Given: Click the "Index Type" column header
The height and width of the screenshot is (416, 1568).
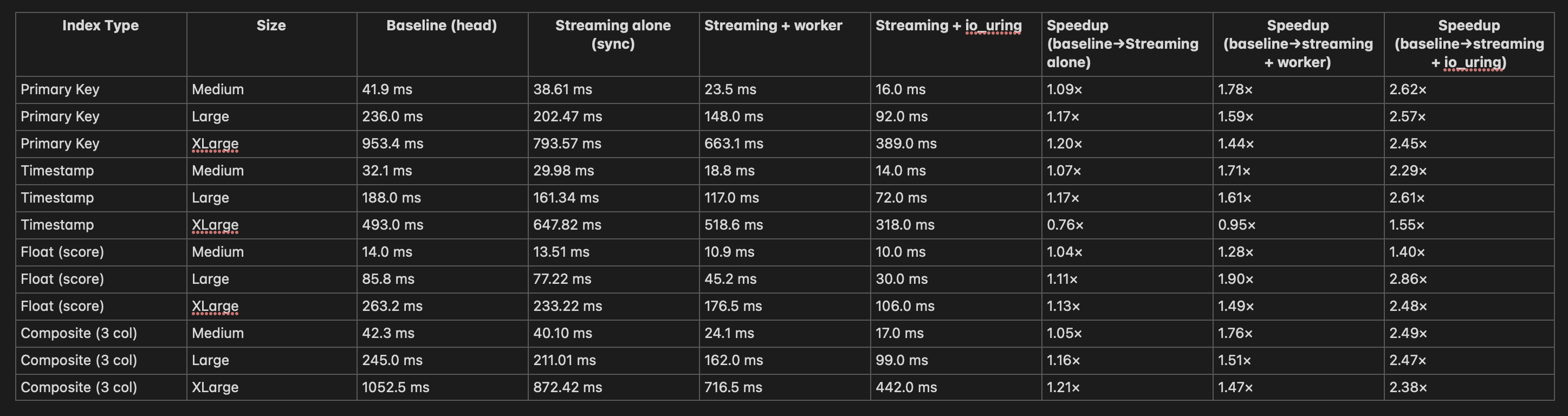Looking at the screenshot, I should click(x=100, y=25).
